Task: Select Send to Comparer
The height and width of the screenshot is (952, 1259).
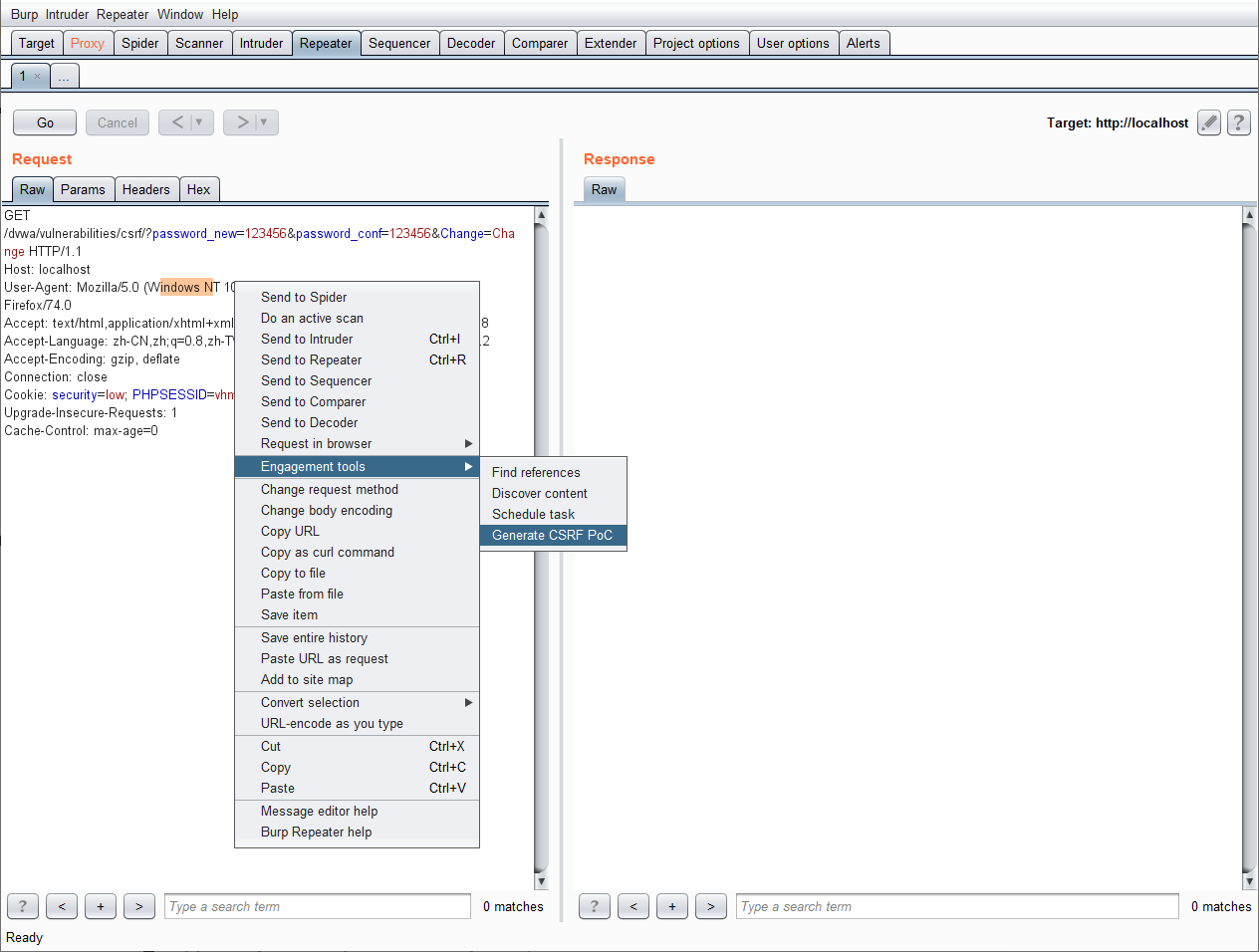Action: (357, 402)
